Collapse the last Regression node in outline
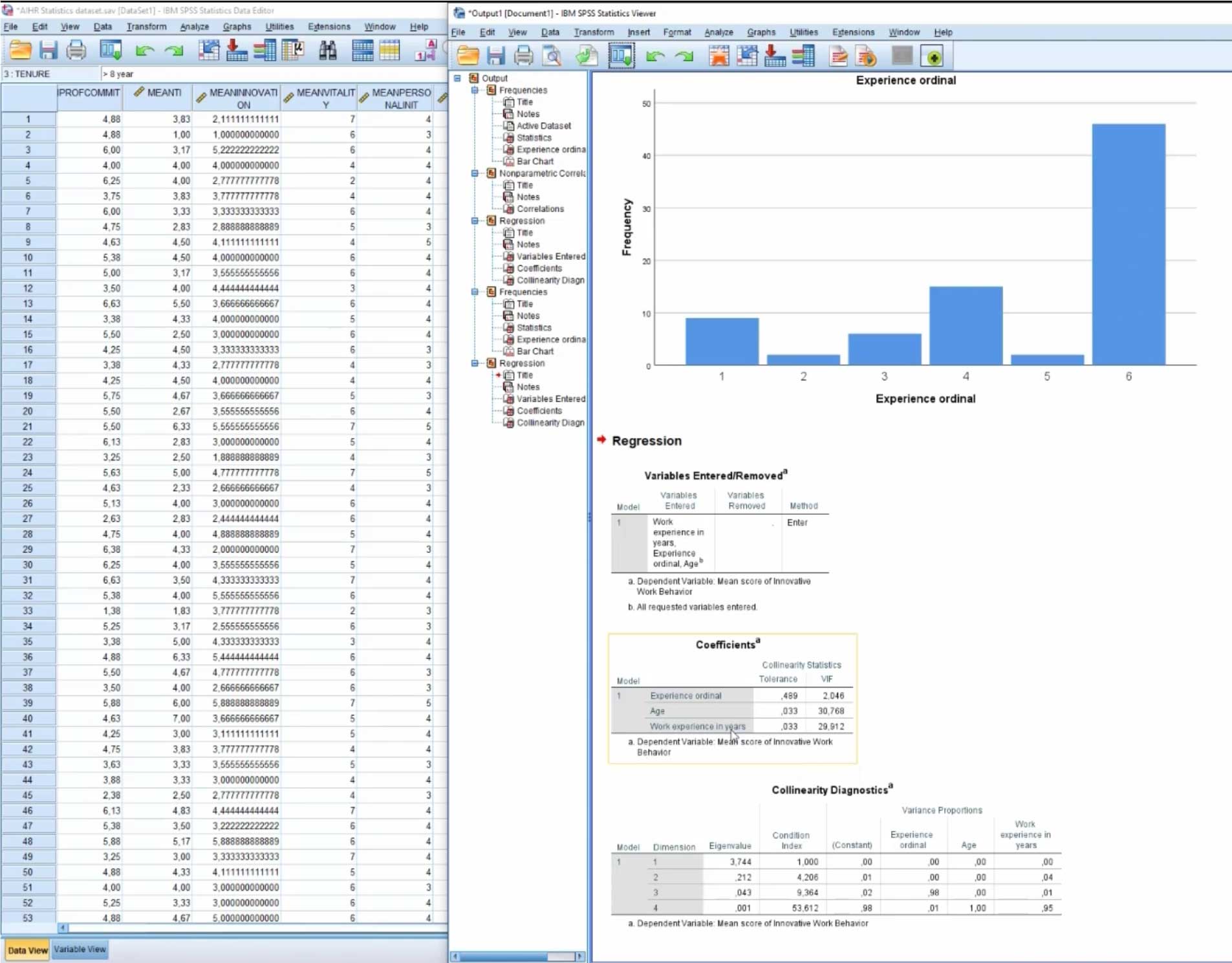1232x963 pixels. click(x=475, y=363)
